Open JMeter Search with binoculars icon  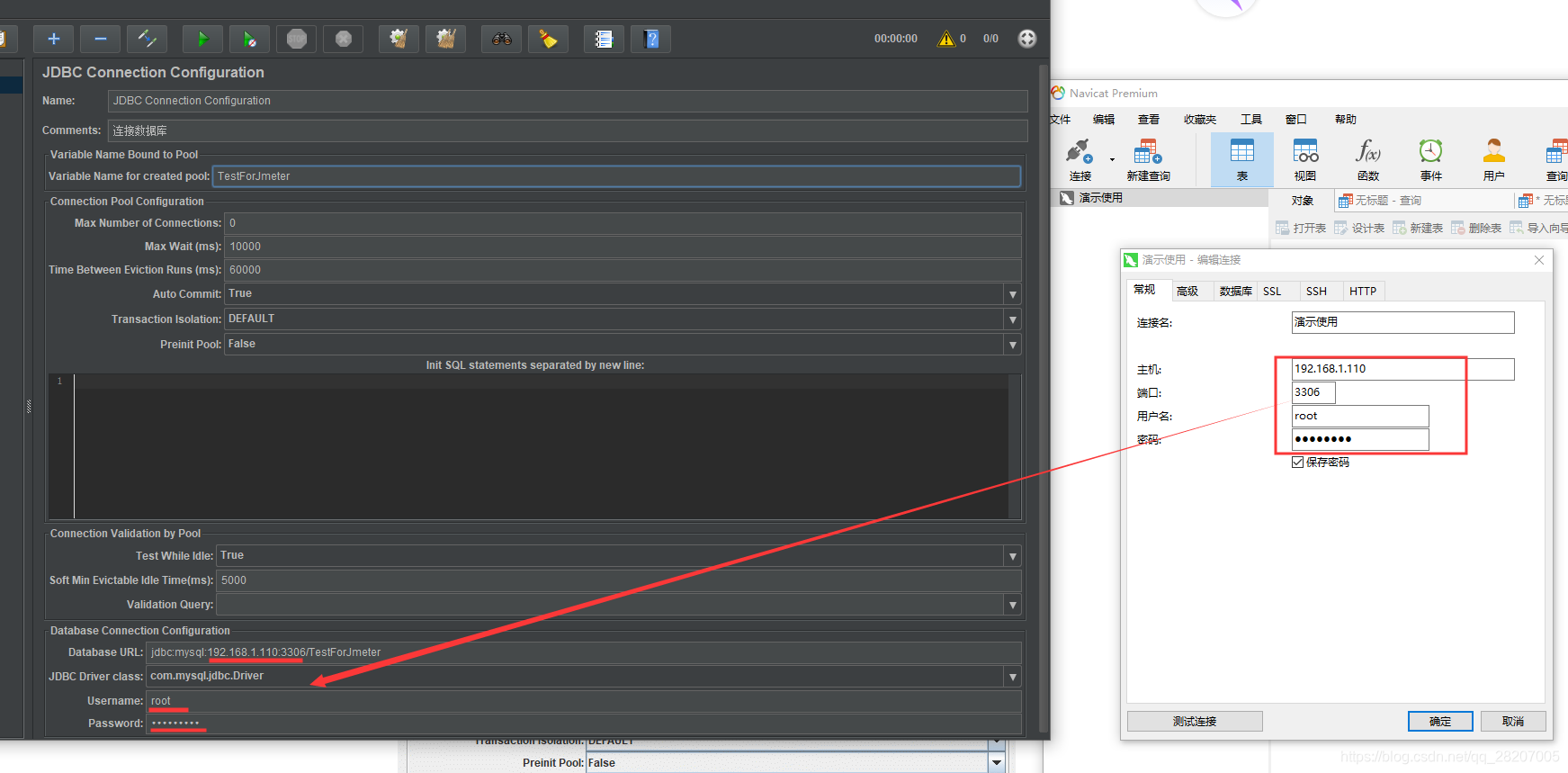[x=501, y=39]
